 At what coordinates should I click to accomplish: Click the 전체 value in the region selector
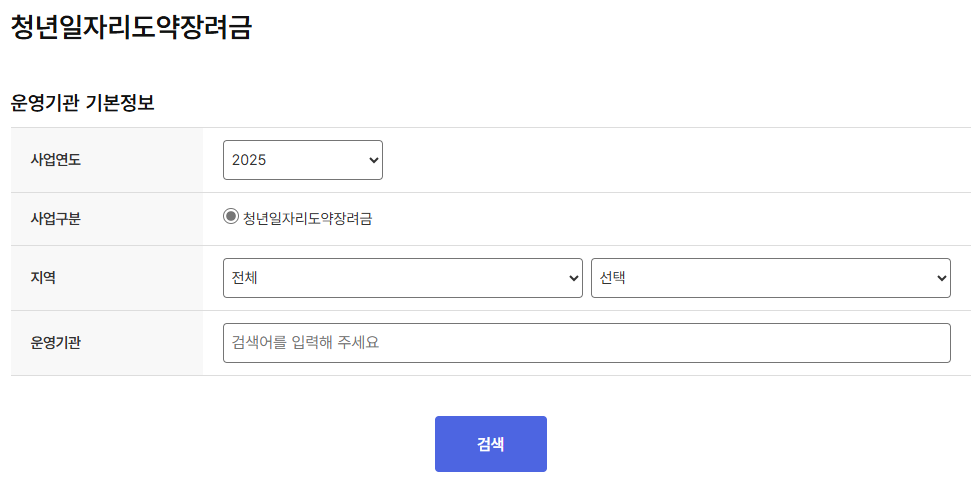(x=244, y=278)
